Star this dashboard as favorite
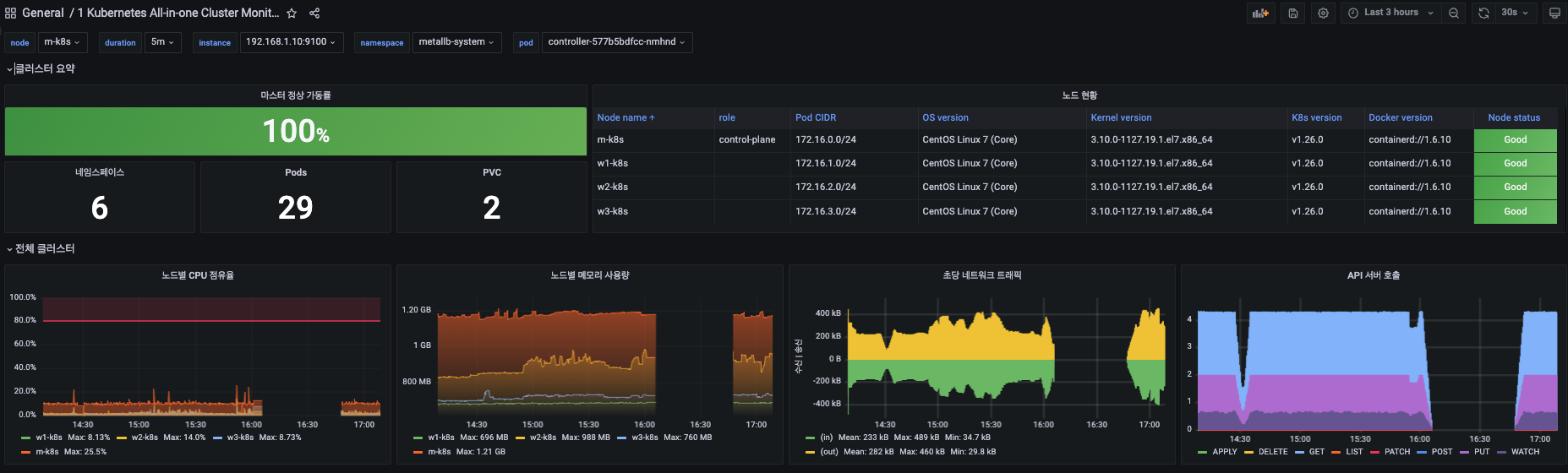The height and width of the screenshot is (473, 1568). pos(292,14)
